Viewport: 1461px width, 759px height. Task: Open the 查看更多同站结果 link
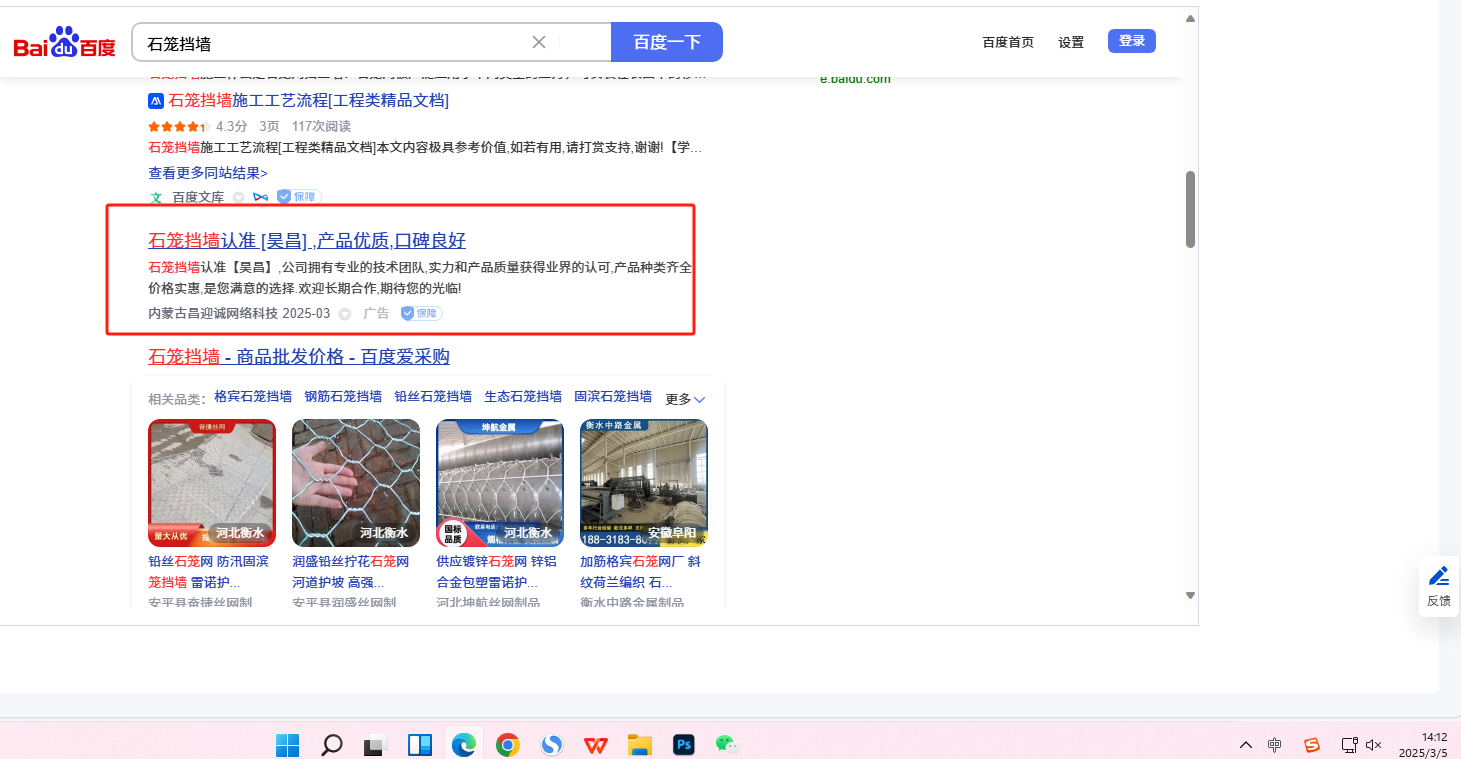click(208, 173)
